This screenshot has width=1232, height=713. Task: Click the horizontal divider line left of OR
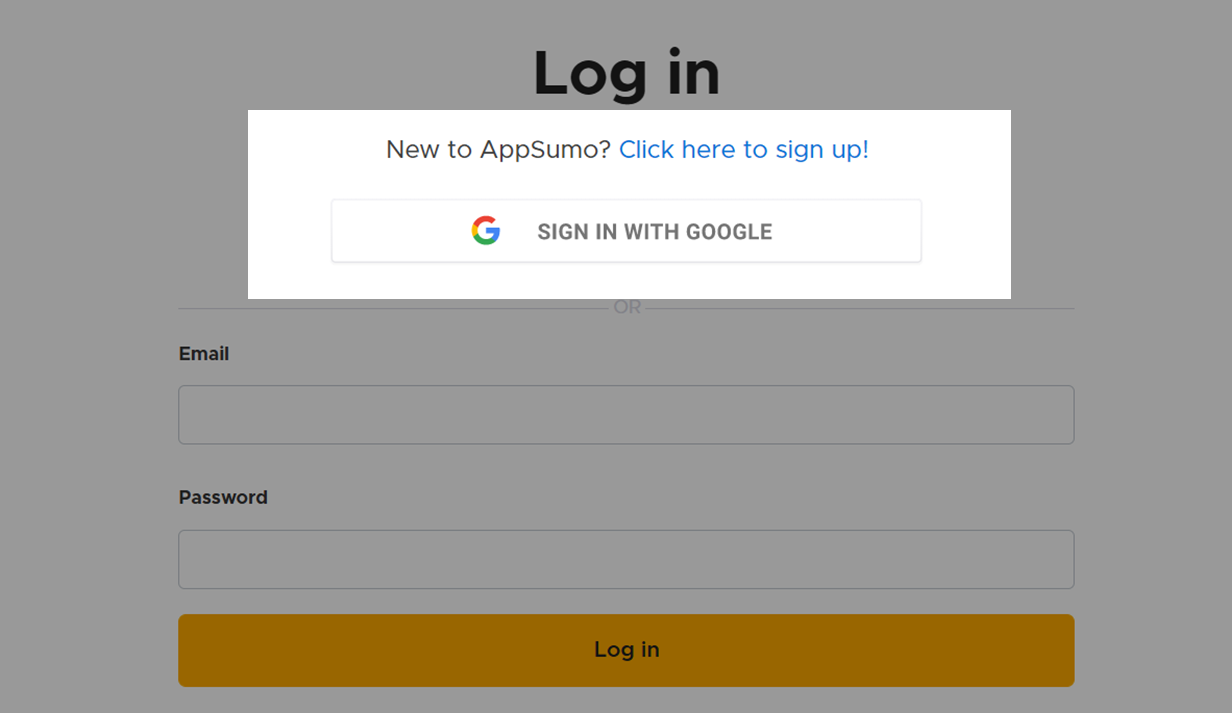[393, 308]
